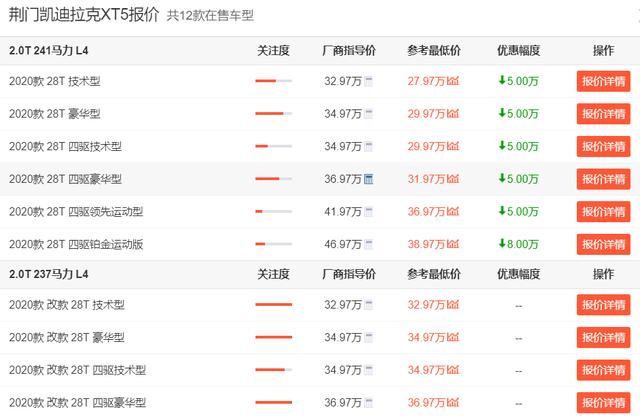640x418 pixels.
Task: Open calculator icon for 改款 28T 技术型
Action: click(369, 305)
